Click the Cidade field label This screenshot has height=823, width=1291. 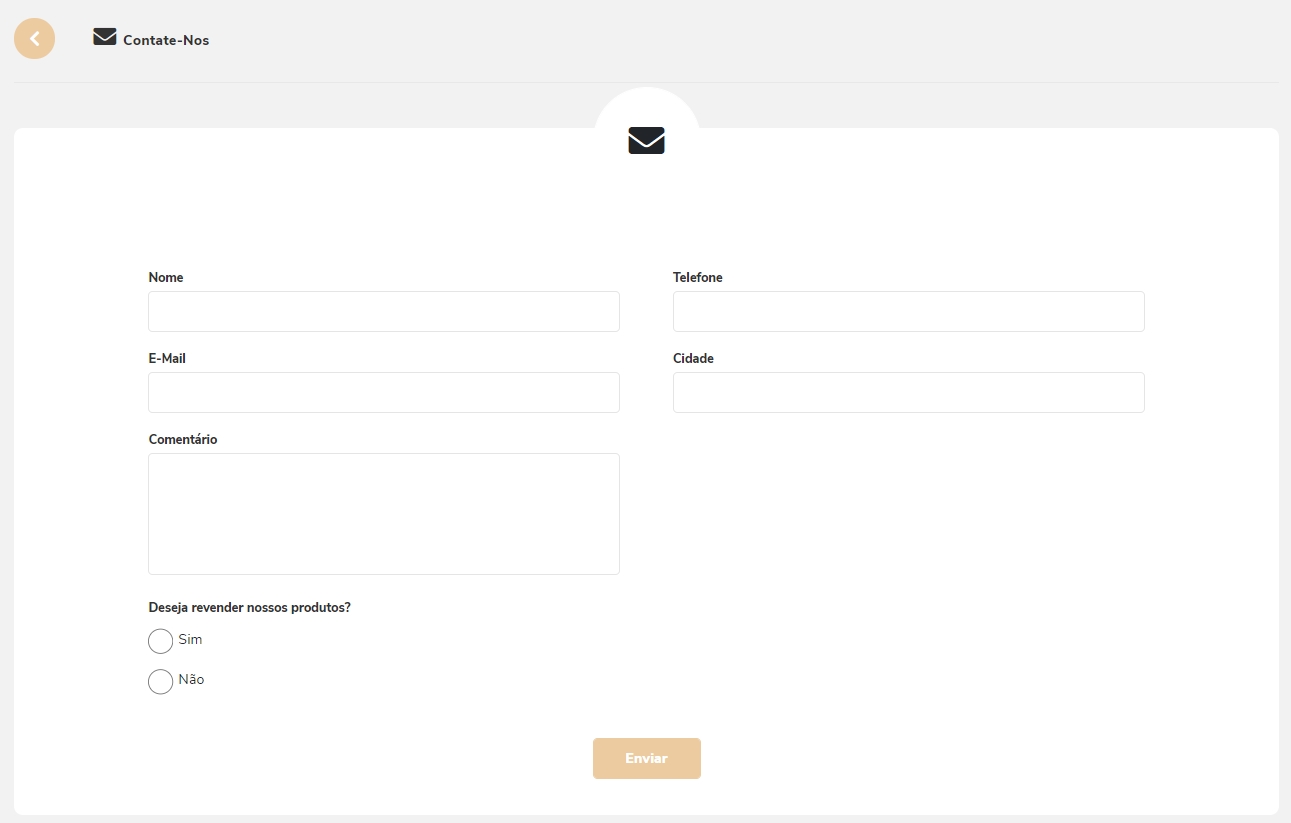693,358
